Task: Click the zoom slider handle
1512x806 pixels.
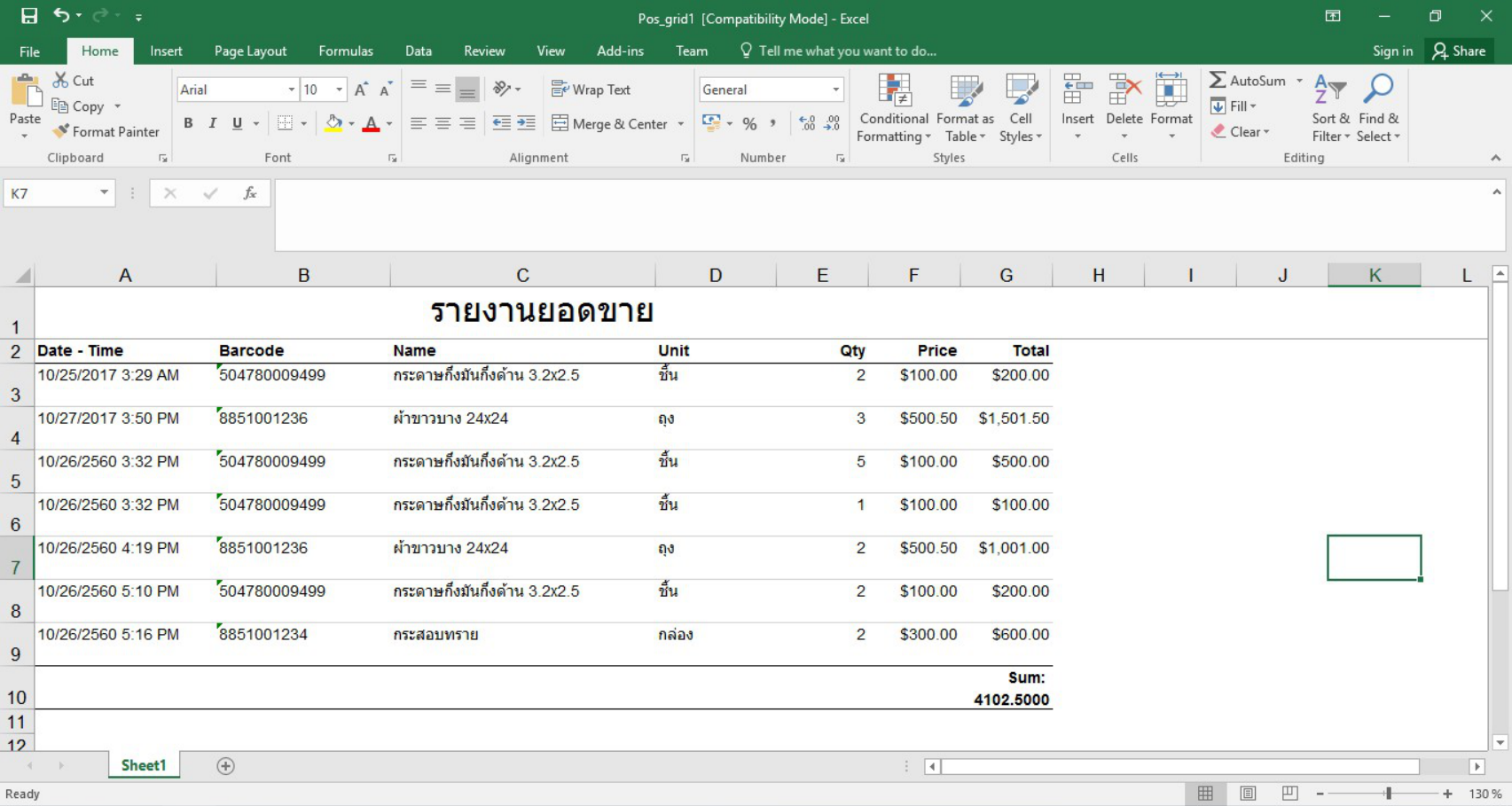Action: 1389,794
